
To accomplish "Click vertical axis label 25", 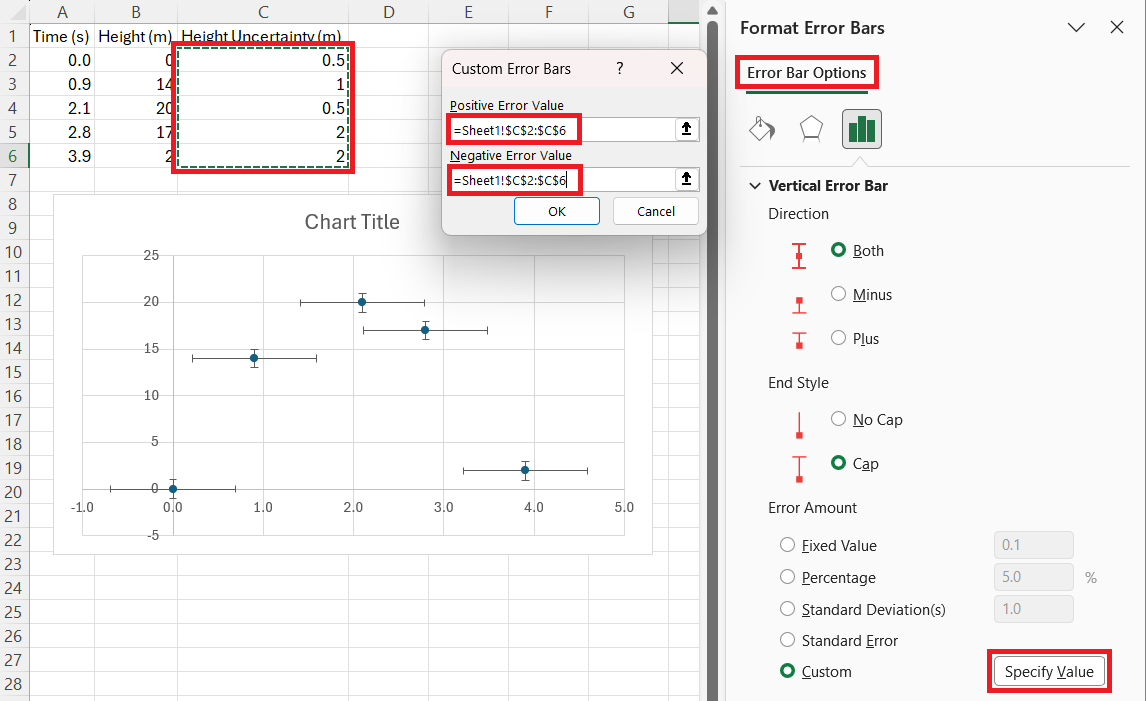I will 151,255.
